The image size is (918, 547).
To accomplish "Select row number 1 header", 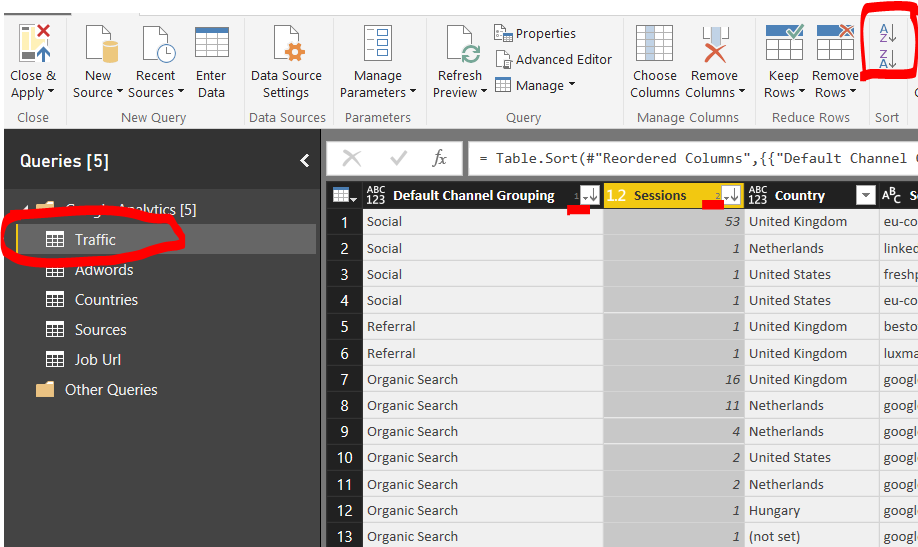I will click(344, 223).
